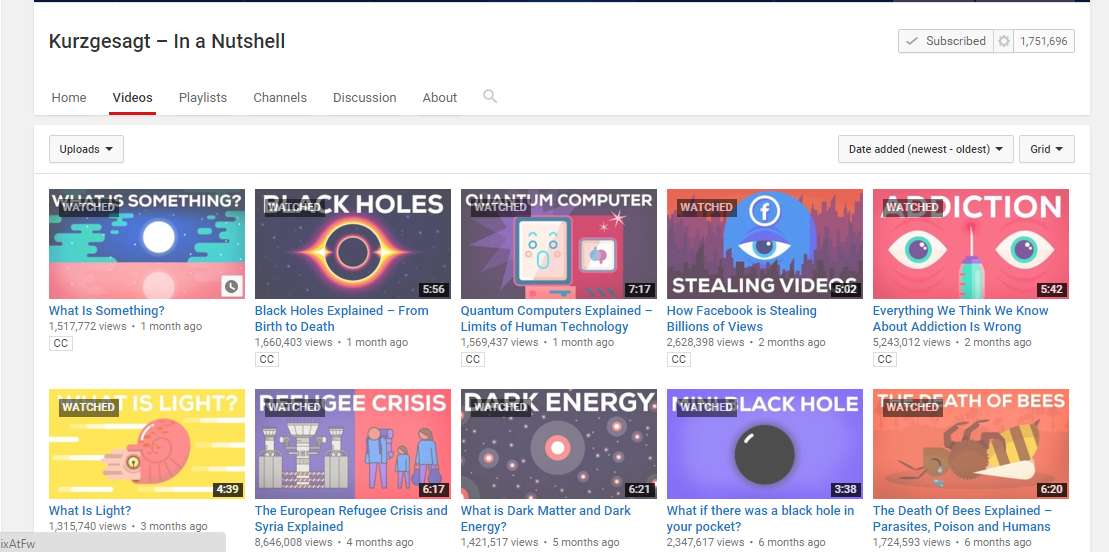Open Everything We Think About Addiction link

tap(960, 318)
